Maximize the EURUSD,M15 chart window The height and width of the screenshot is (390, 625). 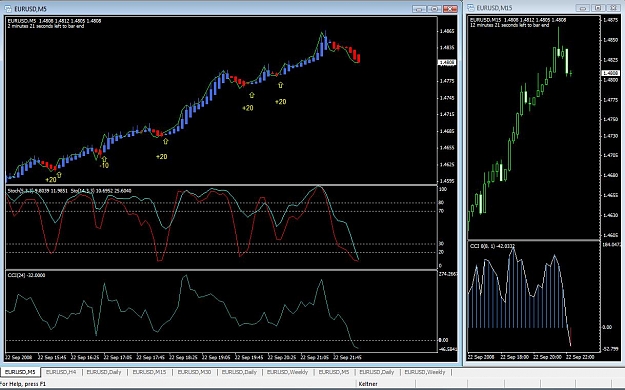tap(598, 8)
